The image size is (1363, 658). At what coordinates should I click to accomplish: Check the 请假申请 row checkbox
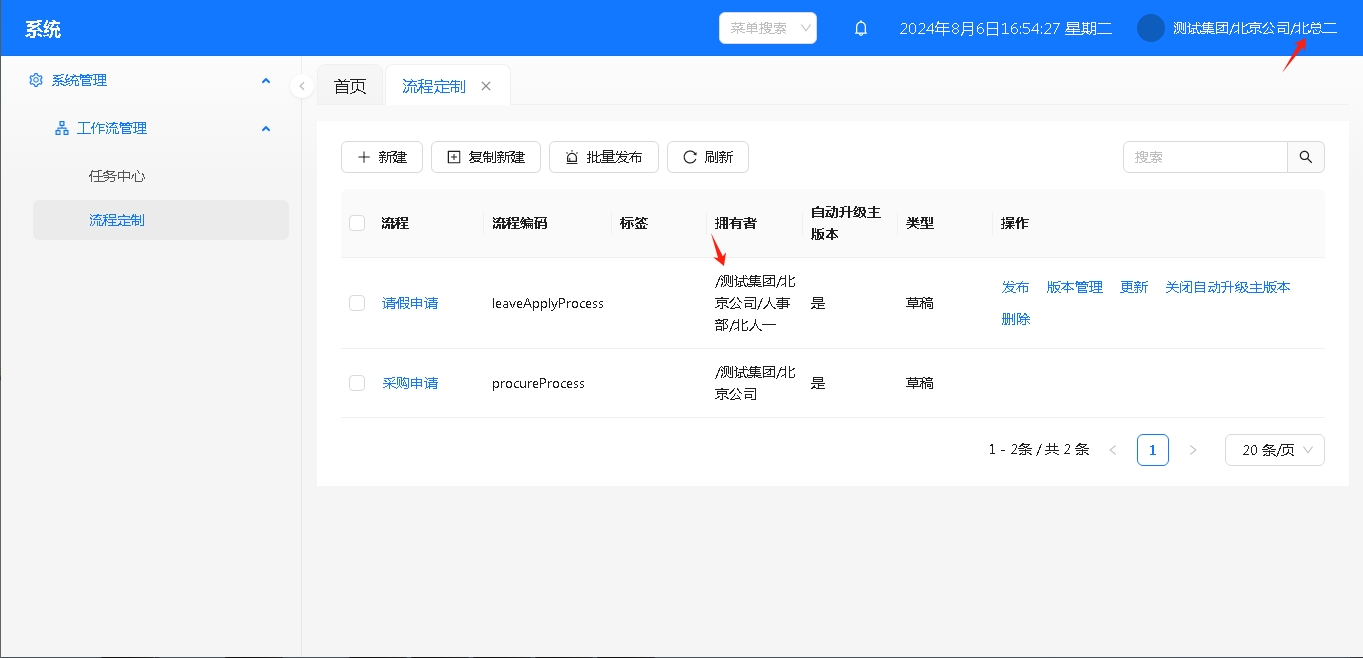[x=357, y=303]
